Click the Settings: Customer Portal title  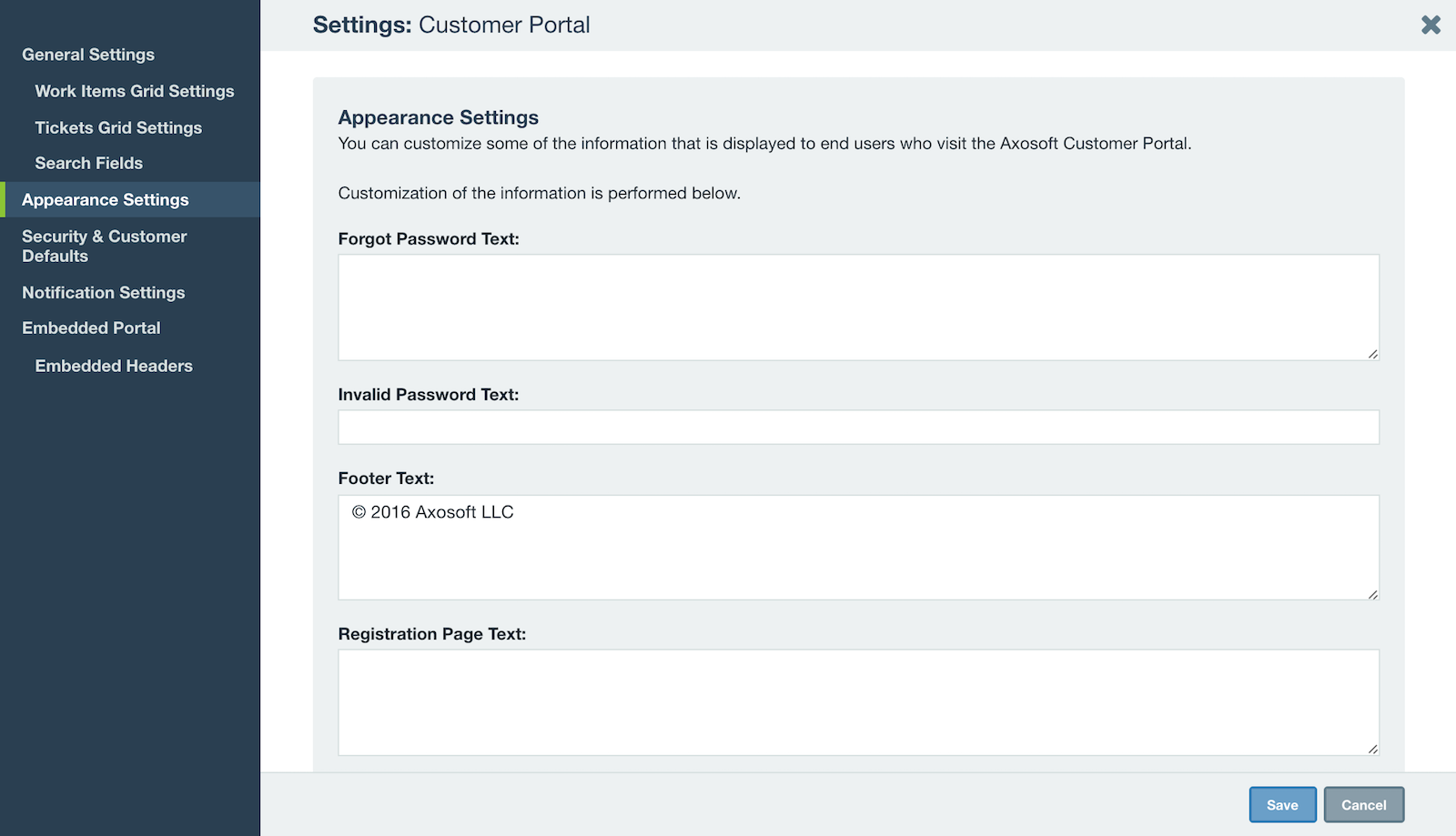452,25
